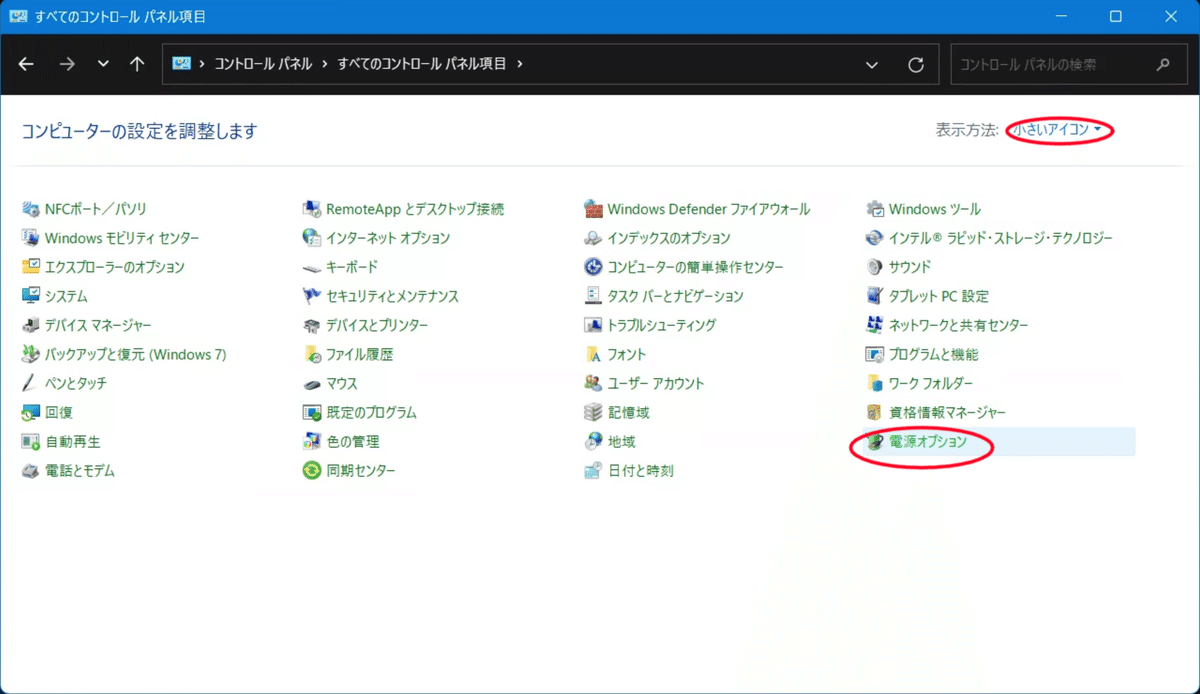Viewport: 1200px width, 694px height.
Task: Open the RemoteApp とデスクトップ接続 icon
Action: 311,209
